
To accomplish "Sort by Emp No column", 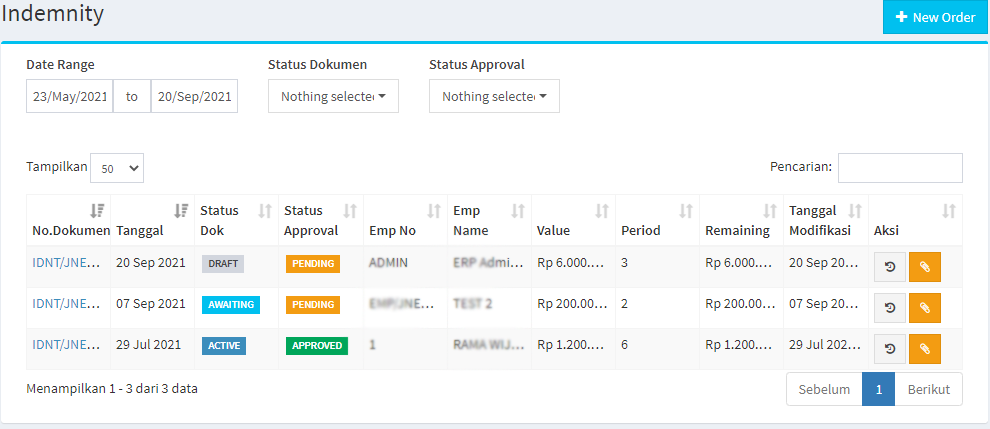I will (405, 221).
